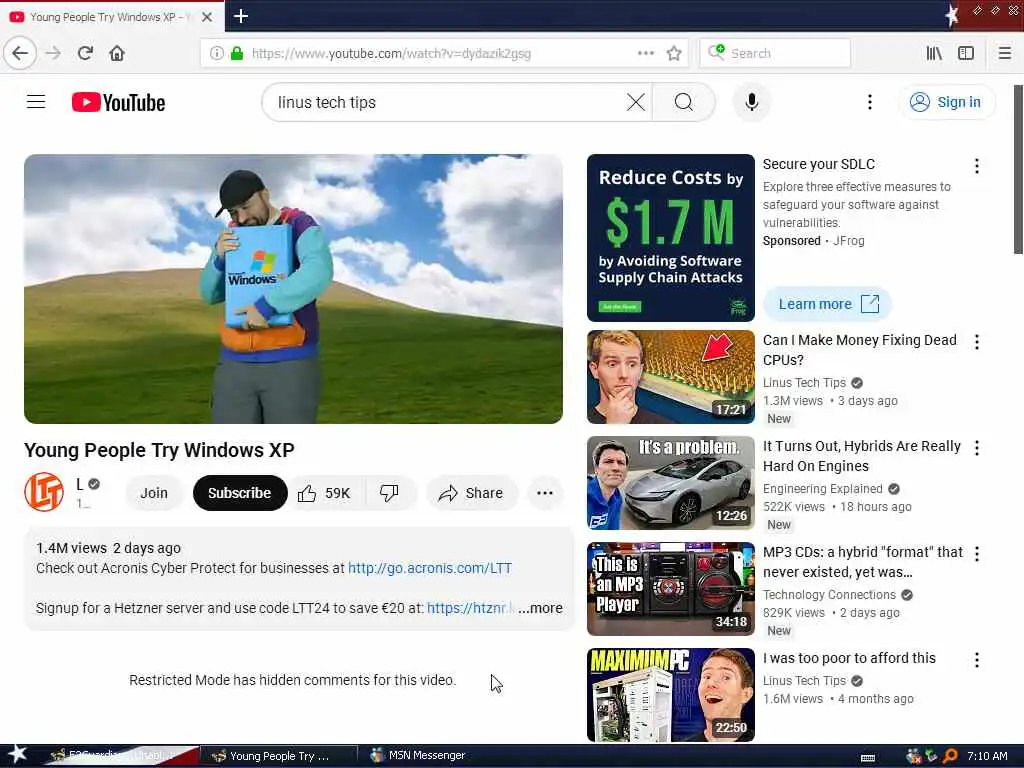The height and width of the screenshot is (768, 1024).
Task: Show site information icon in address bar
Action: pos(216,54)
